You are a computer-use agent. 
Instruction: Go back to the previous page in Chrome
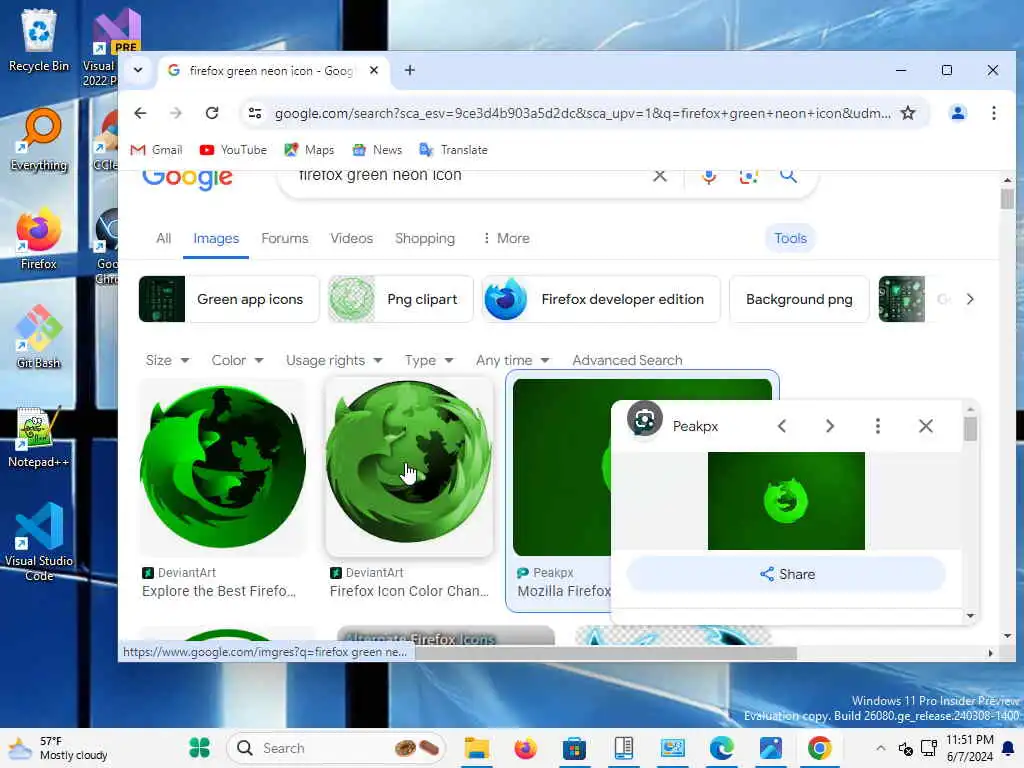coord(140,113)
